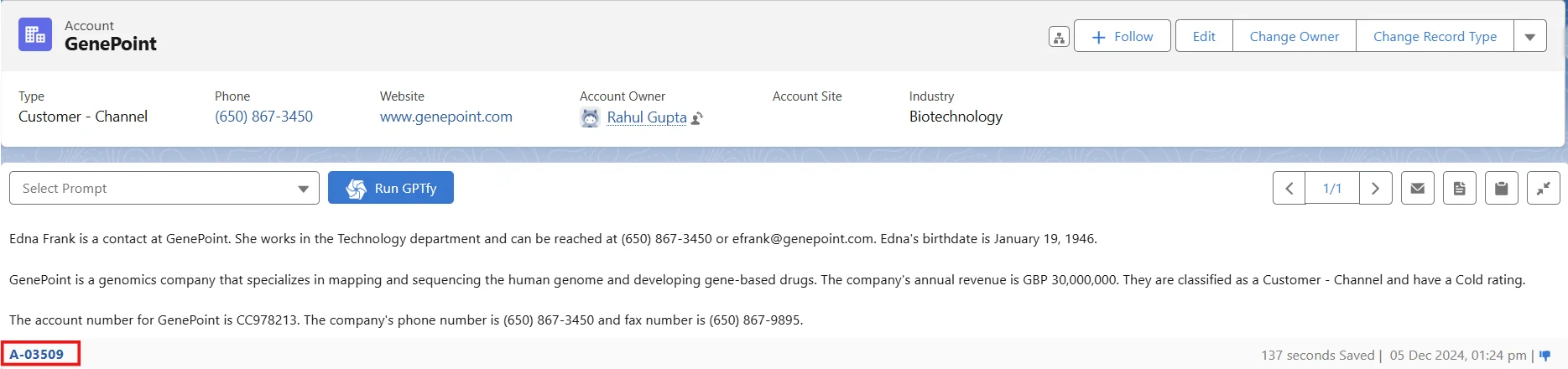The height and width of the screenshot is (369, 1568).
Task: Click the Change Owner button
Action: (x=1295, y=37)
